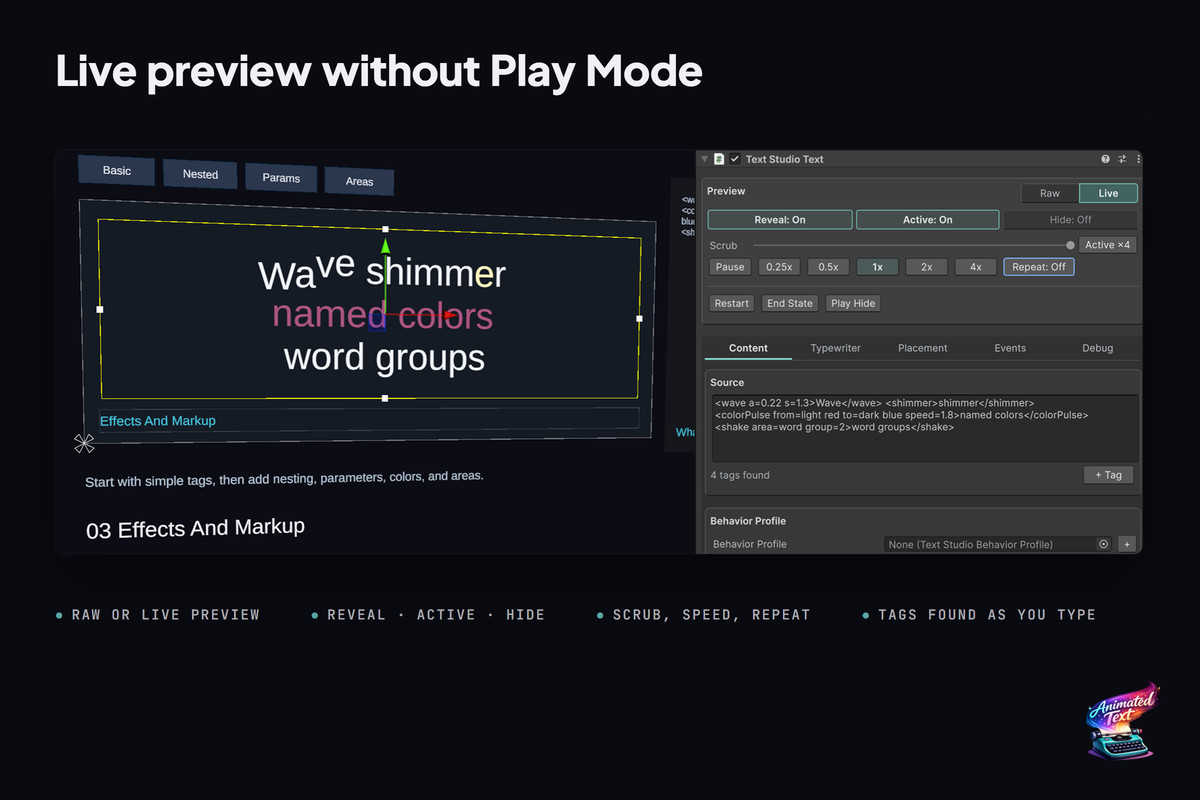1200x800 pixels.
Task: Toggle the Active: On button
Action: 928,220
